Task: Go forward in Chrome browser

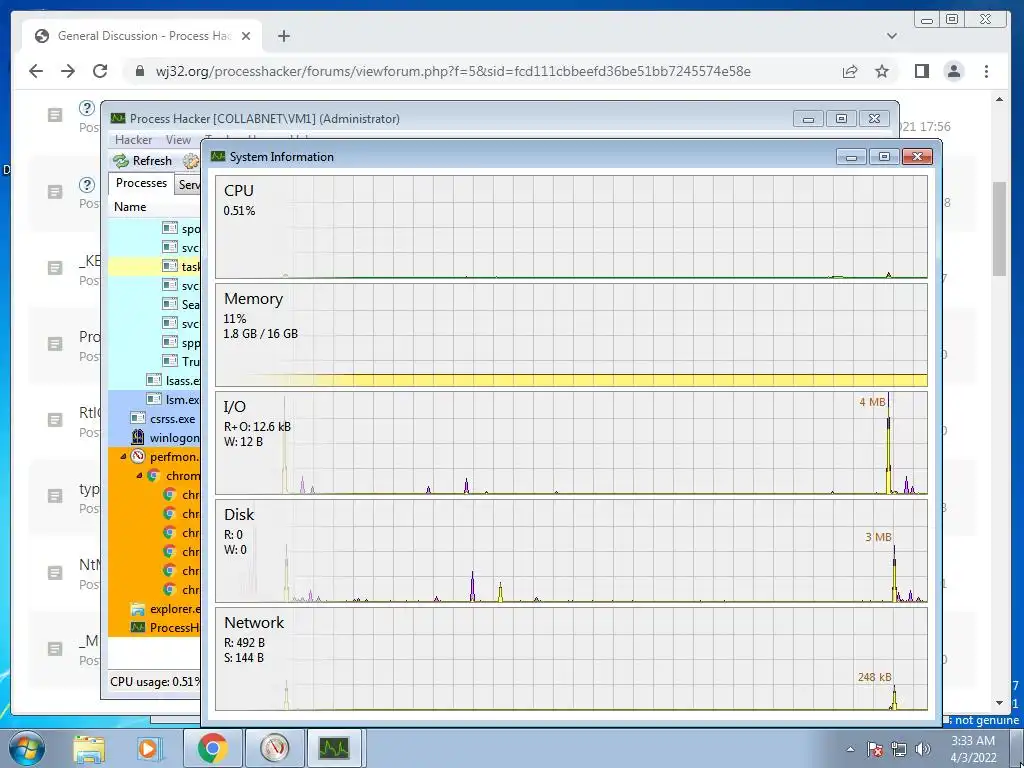Action: pyautogui.click(x=68, y=71)
